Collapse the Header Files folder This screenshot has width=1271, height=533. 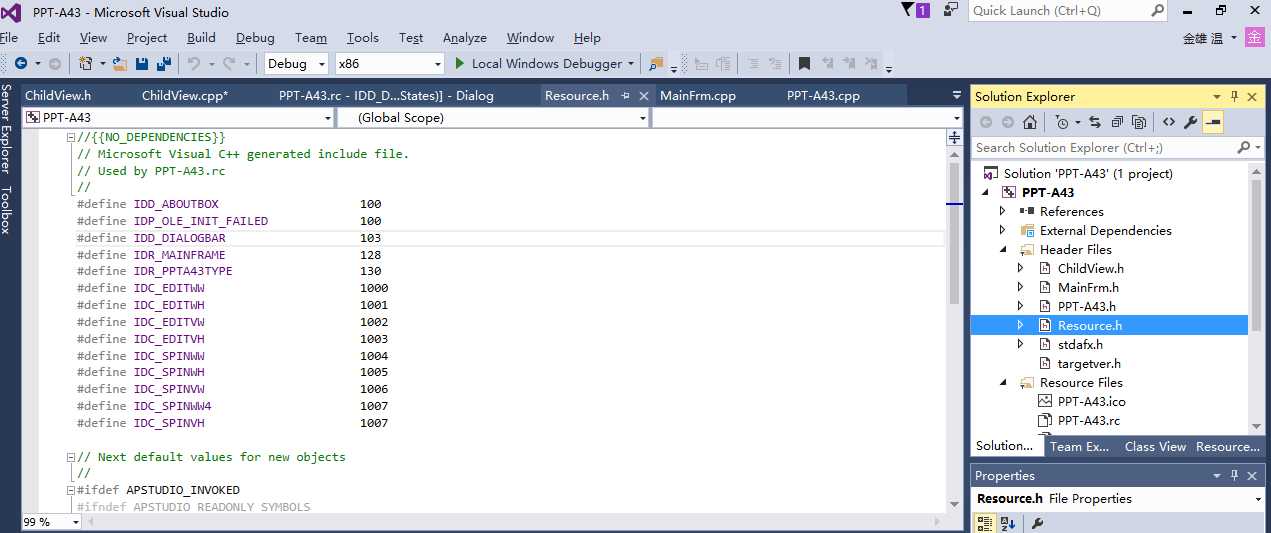pos(1003,249)
